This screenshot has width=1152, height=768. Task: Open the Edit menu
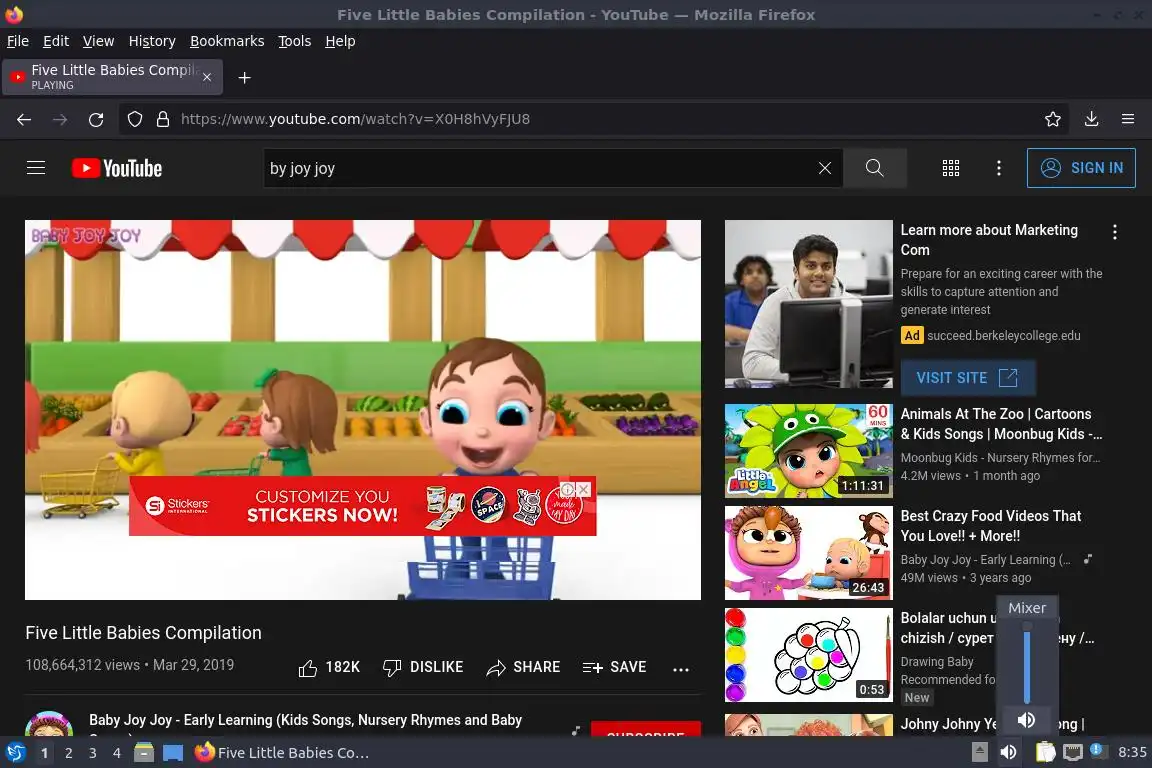tap(56, 41)
